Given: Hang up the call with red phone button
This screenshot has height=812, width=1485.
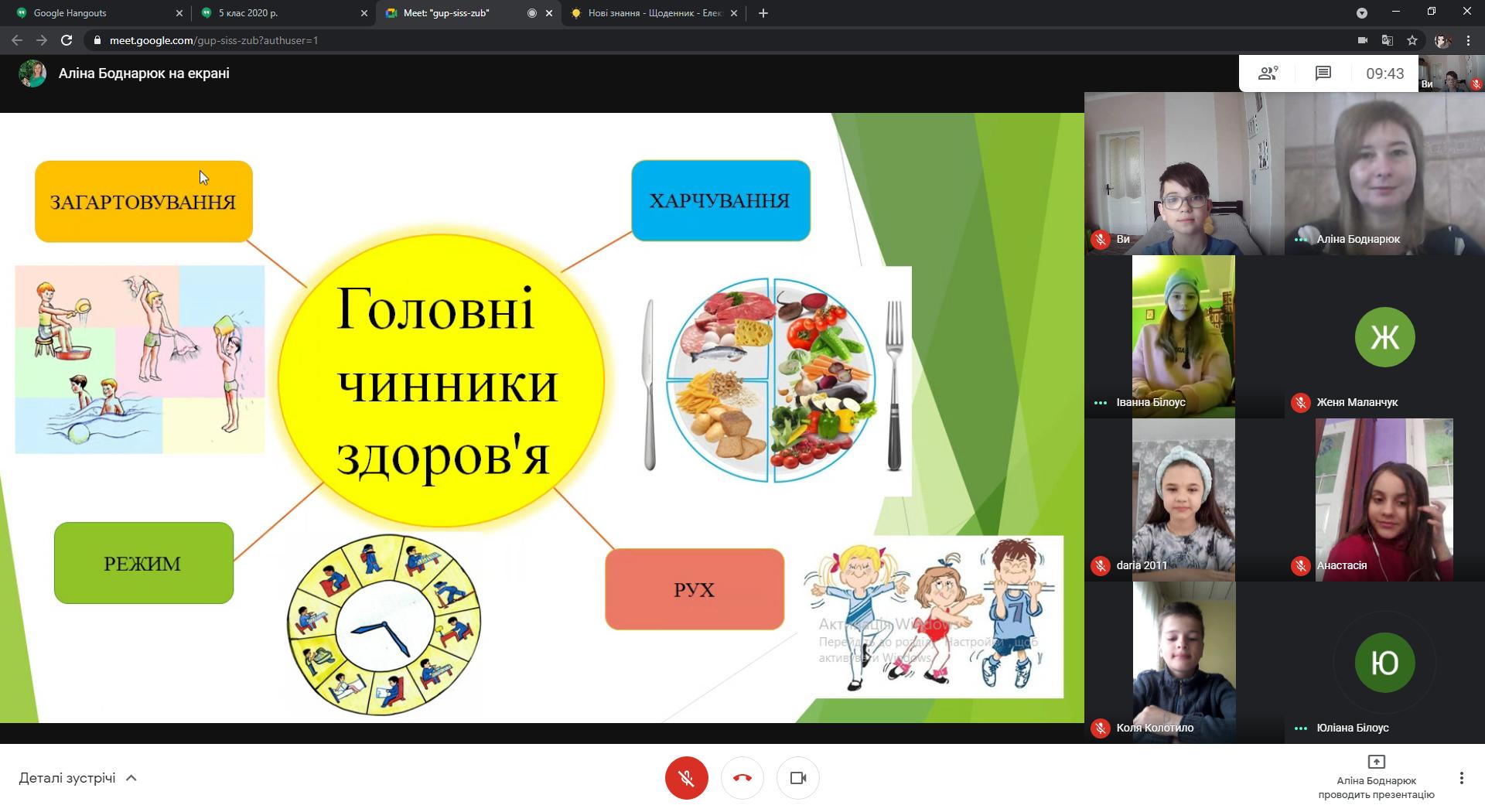Looking at the screenshot, I should (x=742, y=778).
